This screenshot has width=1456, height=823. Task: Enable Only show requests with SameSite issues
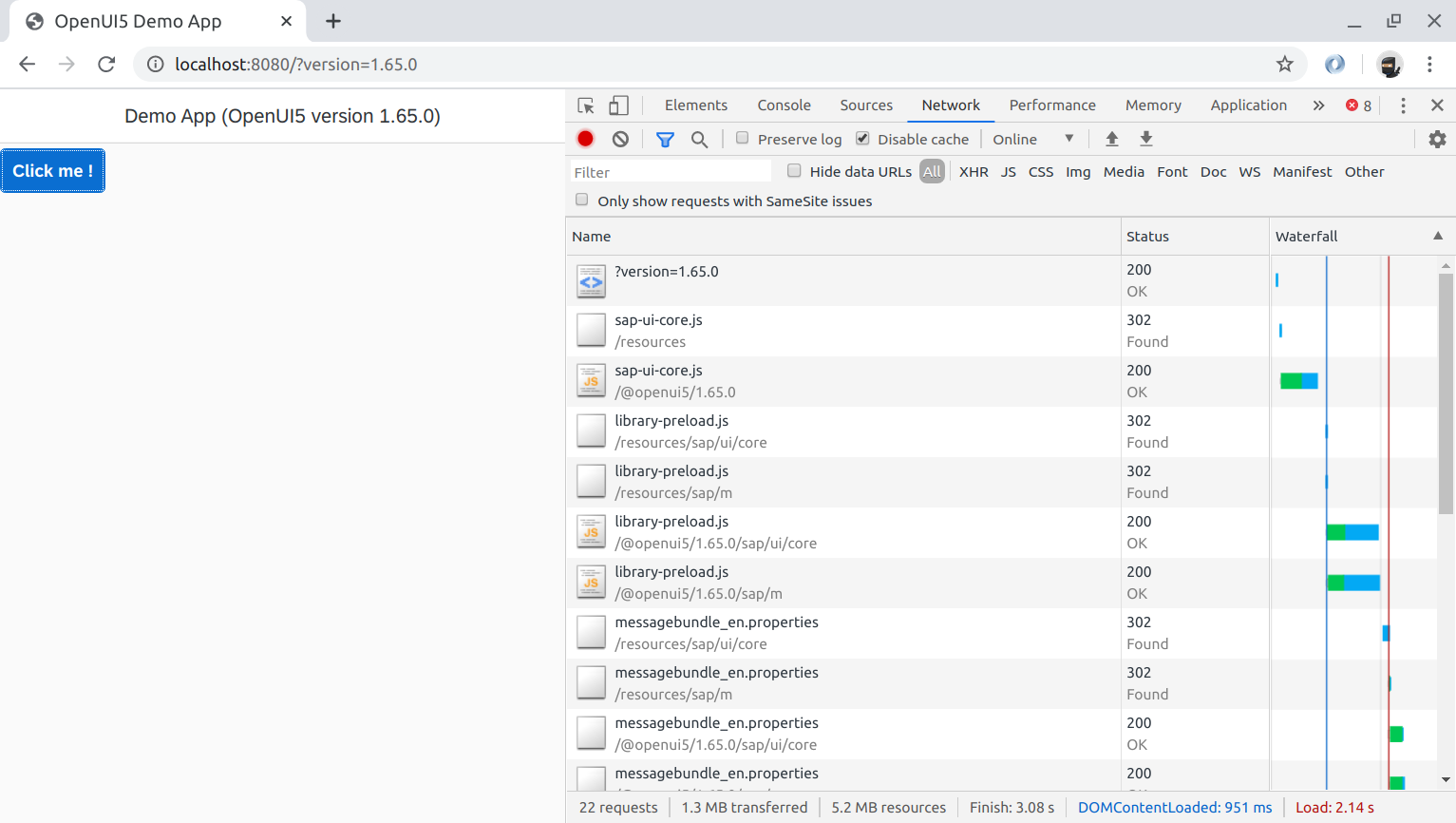click(x=582, y=200)
